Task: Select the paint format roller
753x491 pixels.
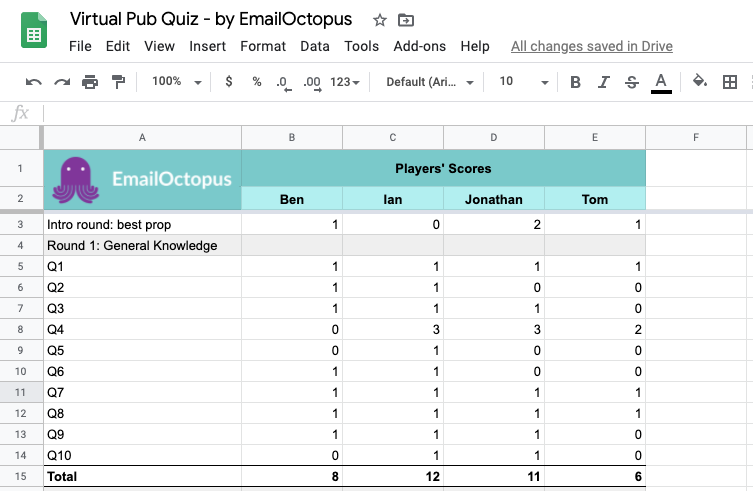Action: point(119,82)
